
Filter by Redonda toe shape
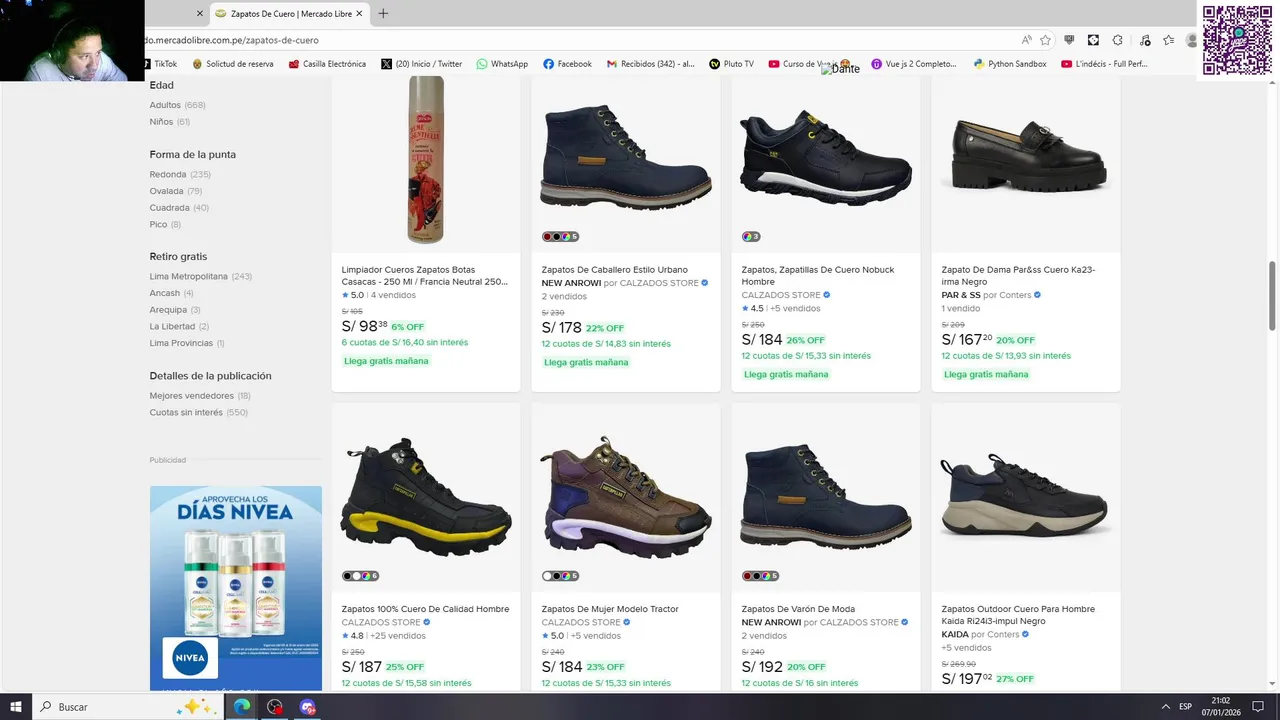coord(168,174)
